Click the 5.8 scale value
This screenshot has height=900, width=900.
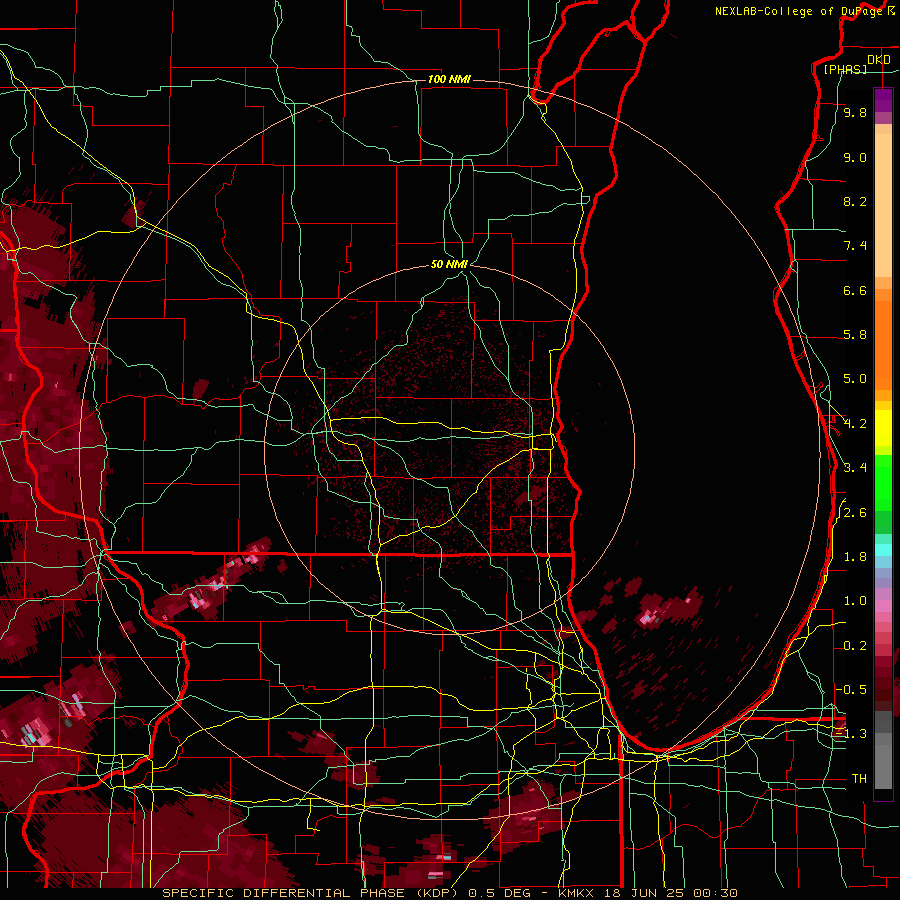(x=855, y=335)
